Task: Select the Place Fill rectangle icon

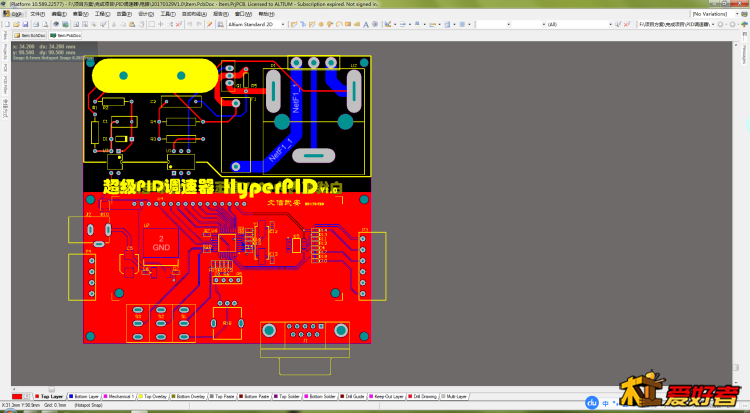Action: (348, 24)
